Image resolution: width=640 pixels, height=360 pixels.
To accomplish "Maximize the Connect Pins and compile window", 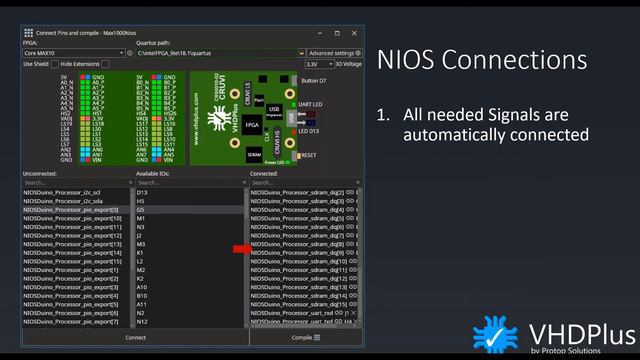I will (337, 33).
